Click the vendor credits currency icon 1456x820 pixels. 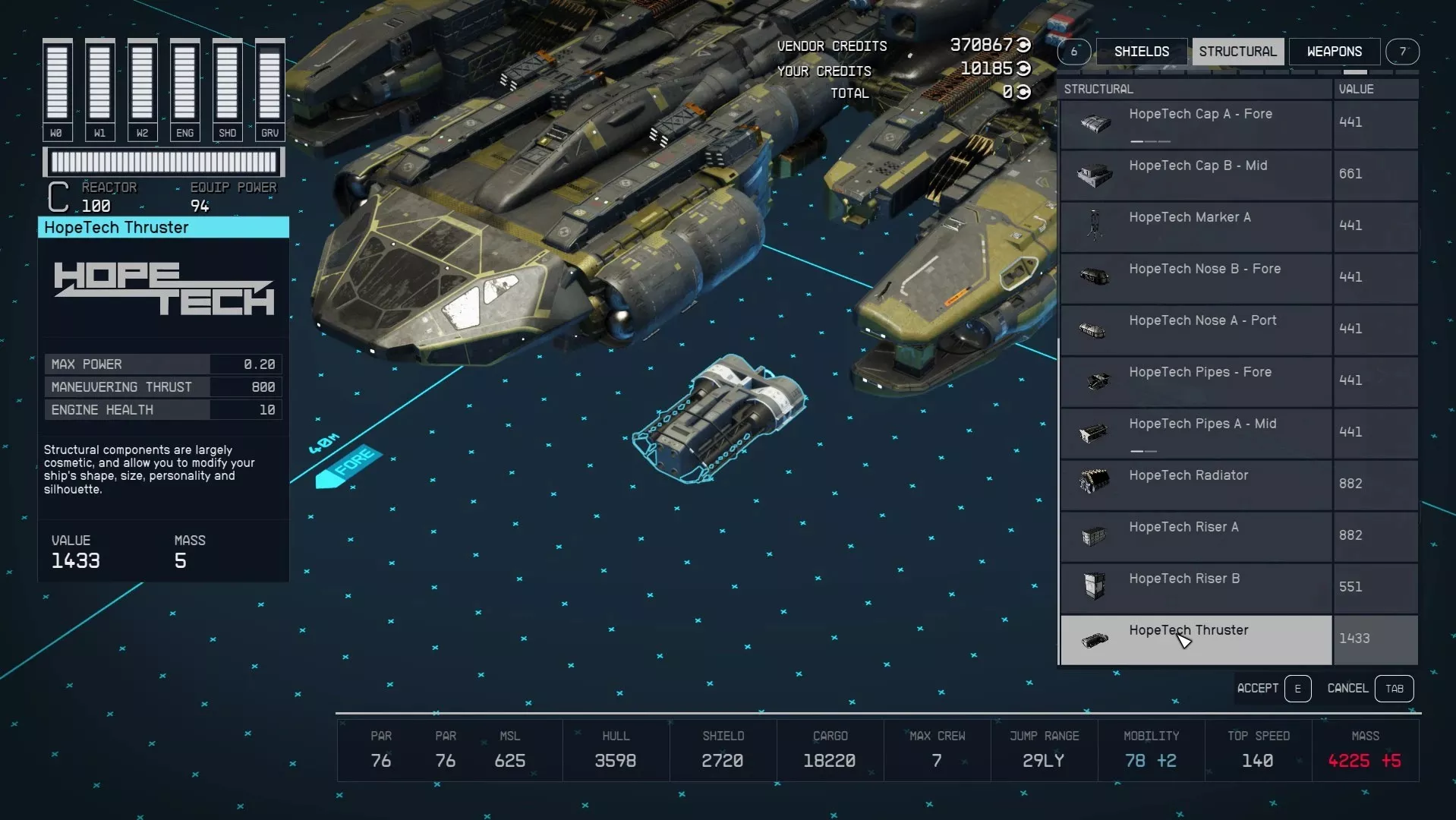pos(1023,45)
